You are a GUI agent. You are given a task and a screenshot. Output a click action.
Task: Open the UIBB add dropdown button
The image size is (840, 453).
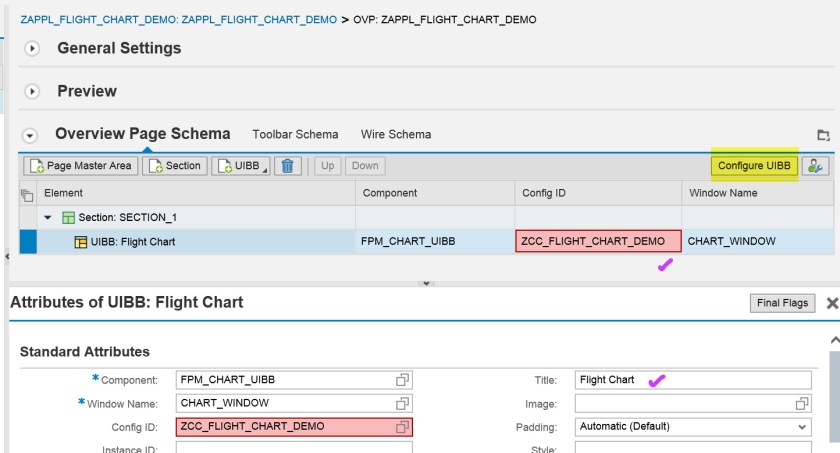[x=241, y=166]
